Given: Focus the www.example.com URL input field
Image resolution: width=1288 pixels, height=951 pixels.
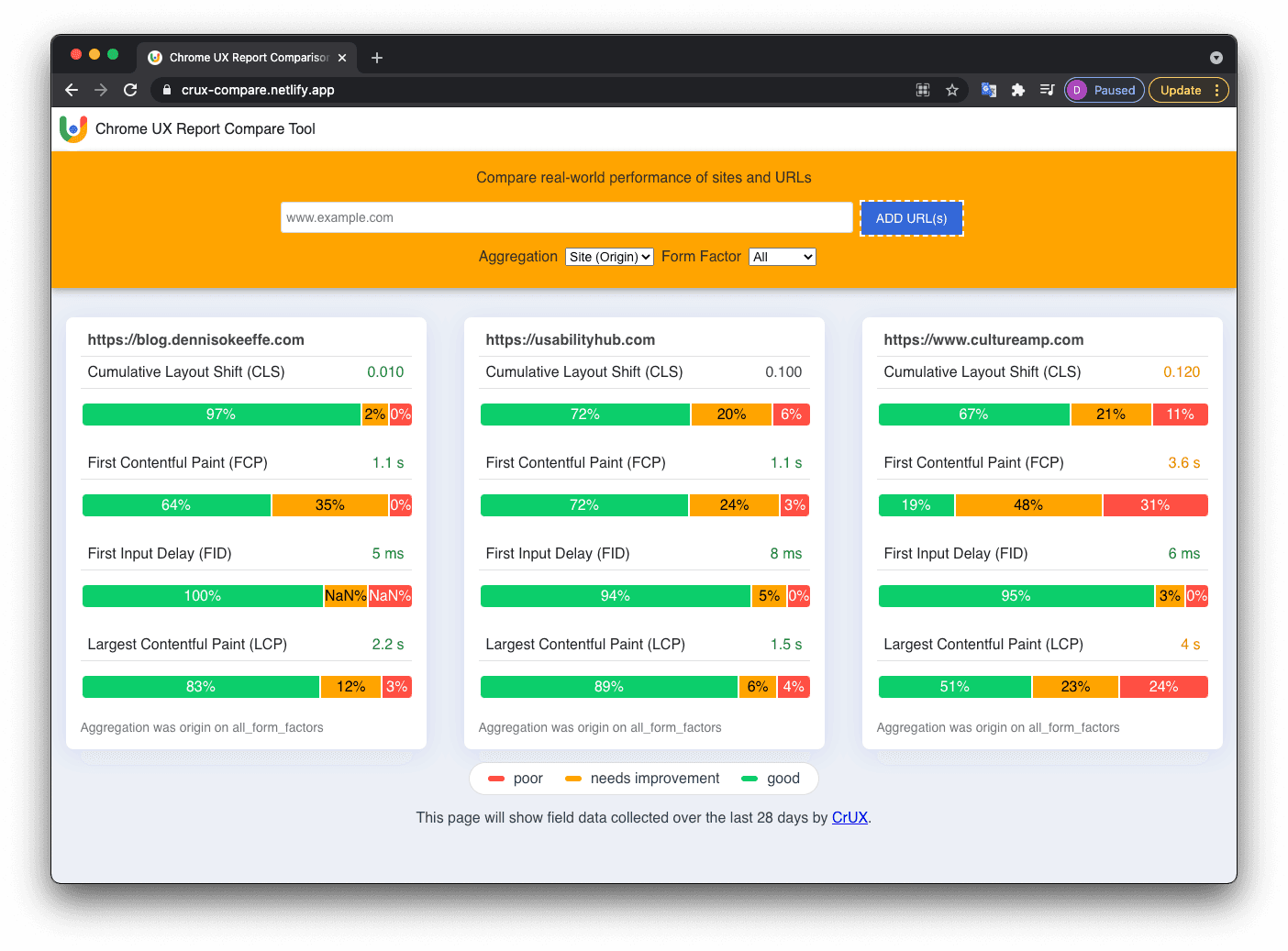Looking at the screenshot, I should pos(567,217).
